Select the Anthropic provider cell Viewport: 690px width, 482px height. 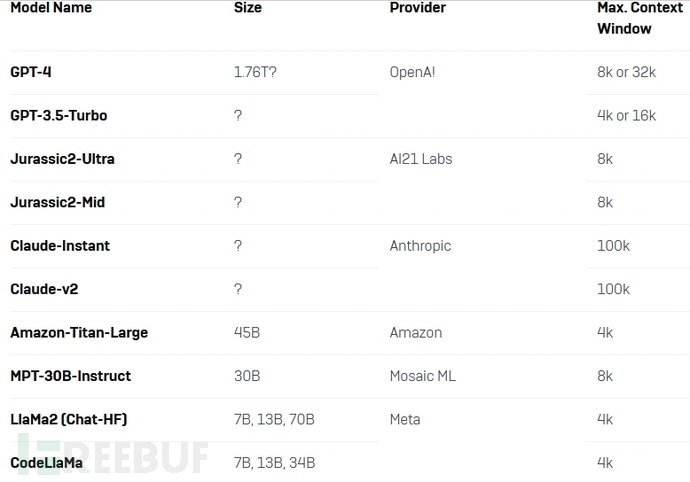pos(420,246)
